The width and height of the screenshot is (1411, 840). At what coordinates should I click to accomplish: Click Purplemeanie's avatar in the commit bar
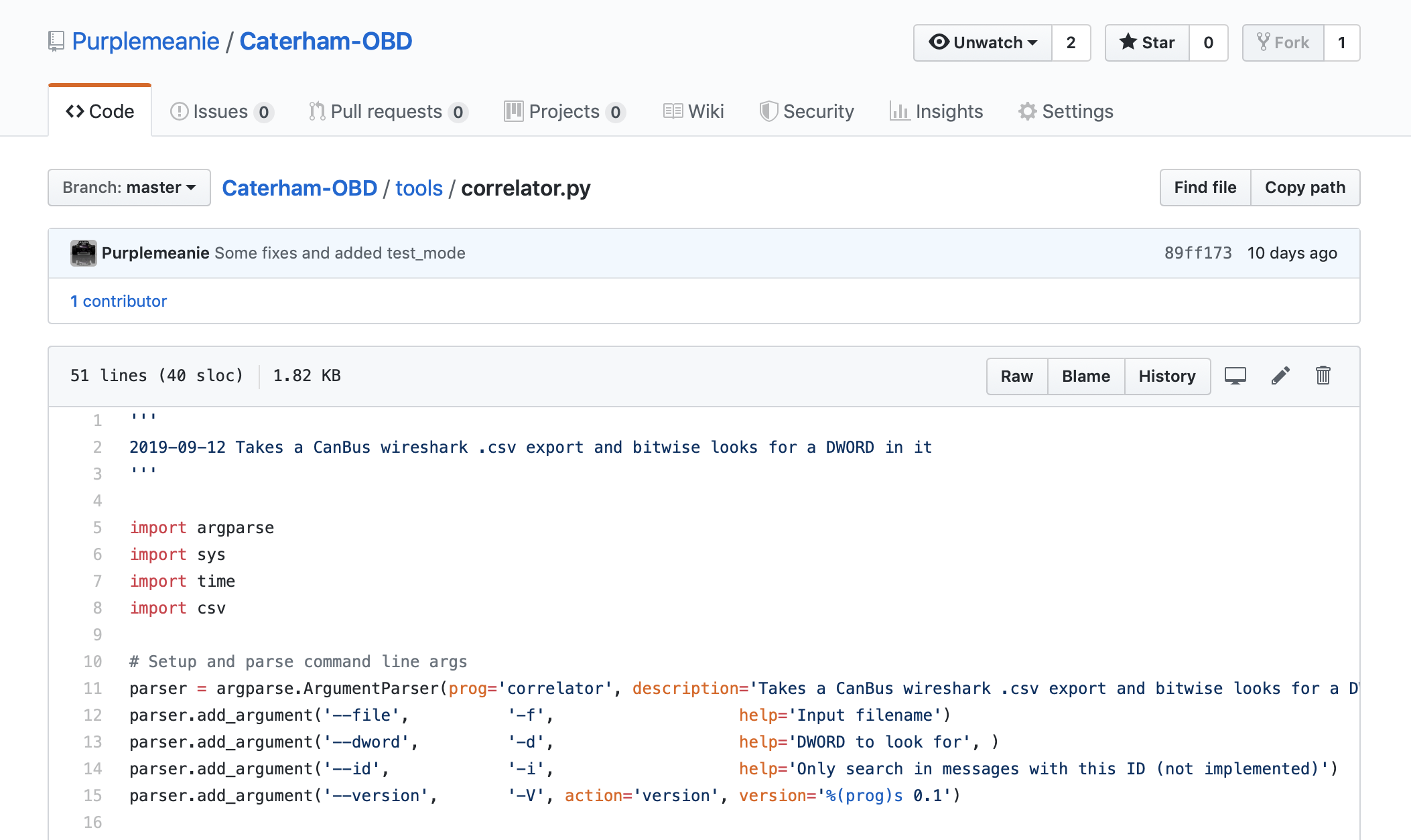pos(84,253)
